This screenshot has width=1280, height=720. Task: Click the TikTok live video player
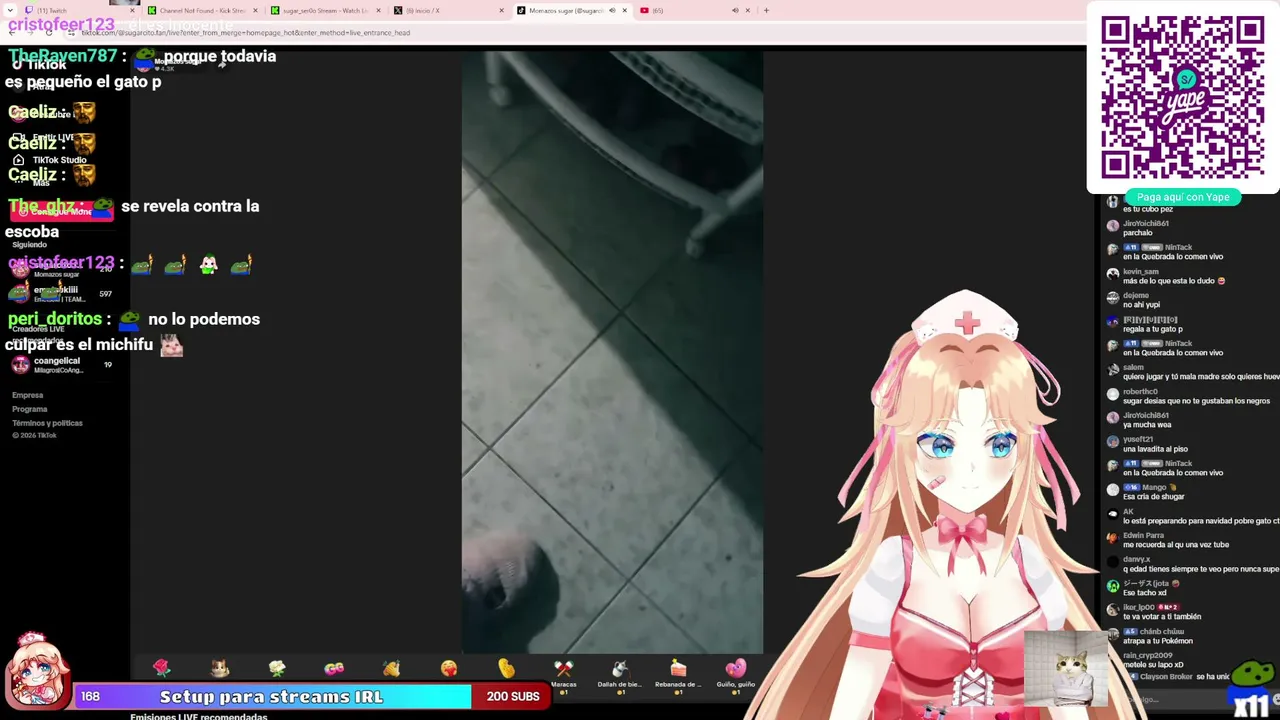click(x=612, y=352)
